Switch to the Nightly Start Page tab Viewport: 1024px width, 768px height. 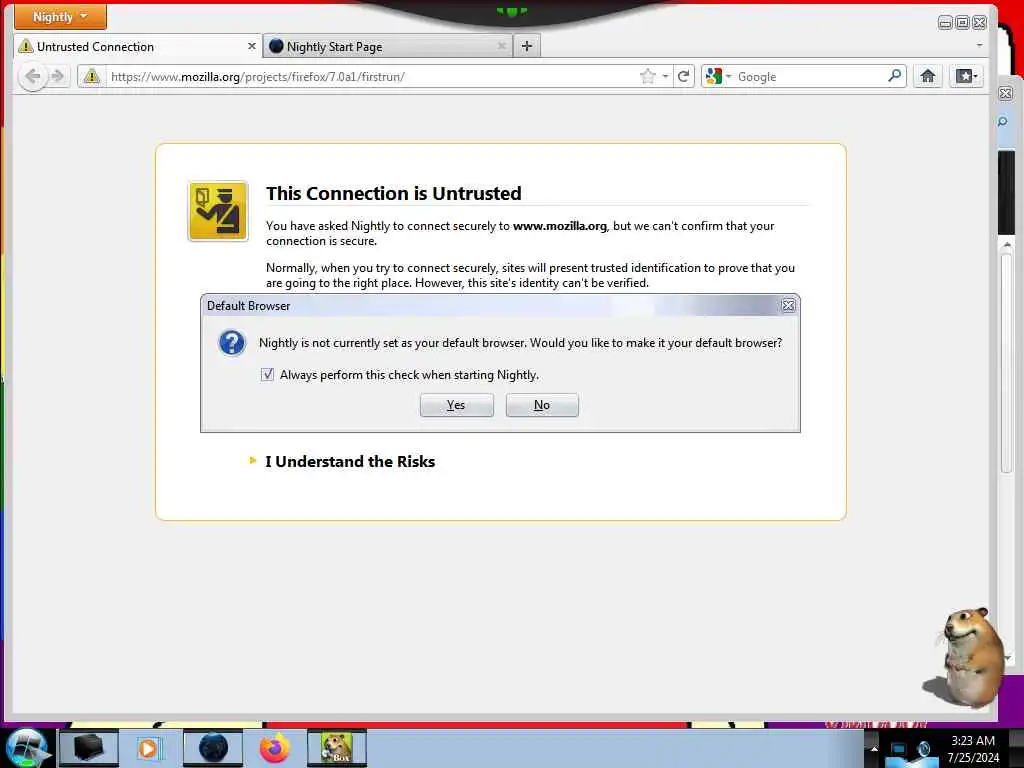(x=388, y=46)
